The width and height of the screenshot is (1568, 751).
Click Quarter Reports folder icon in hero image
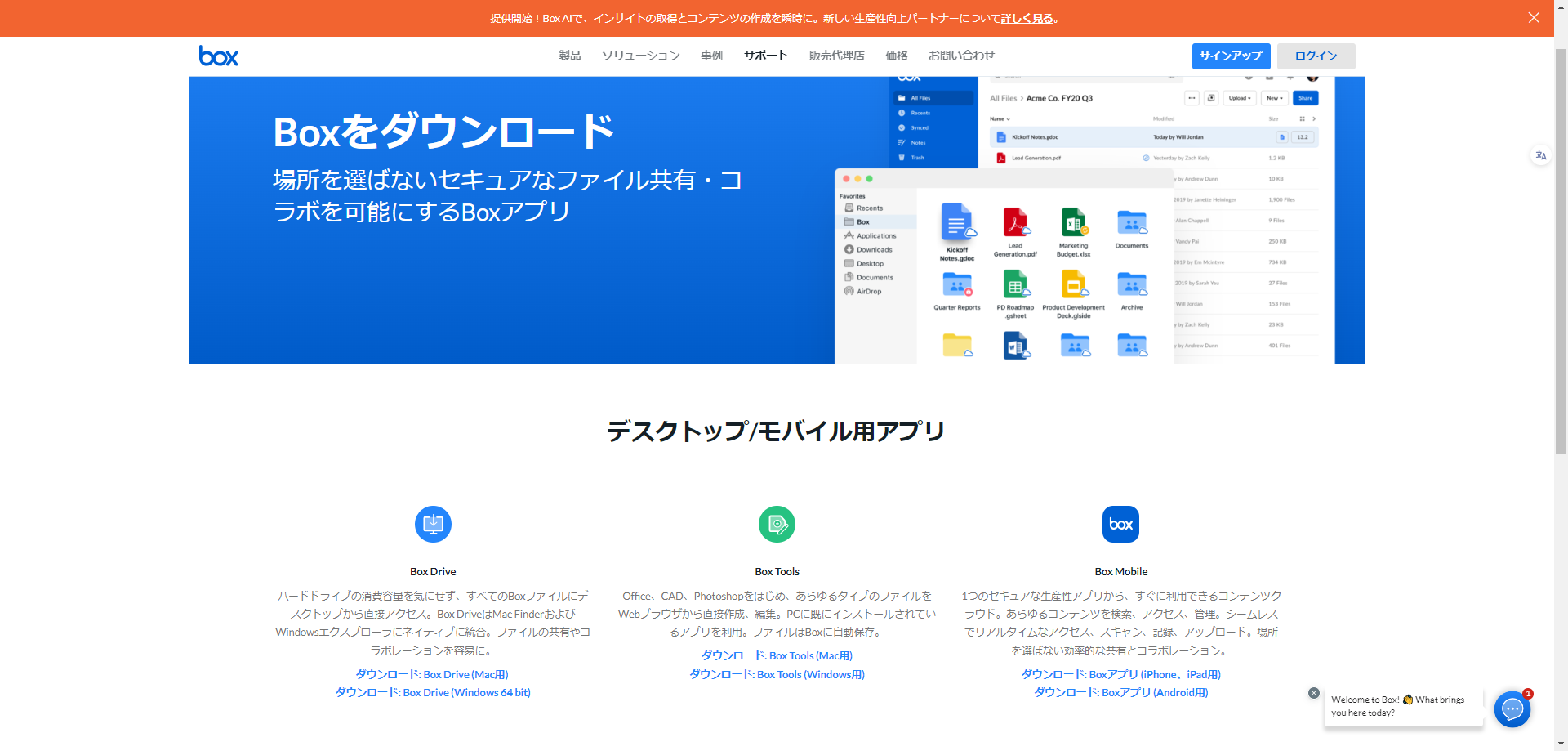[957, 284]
